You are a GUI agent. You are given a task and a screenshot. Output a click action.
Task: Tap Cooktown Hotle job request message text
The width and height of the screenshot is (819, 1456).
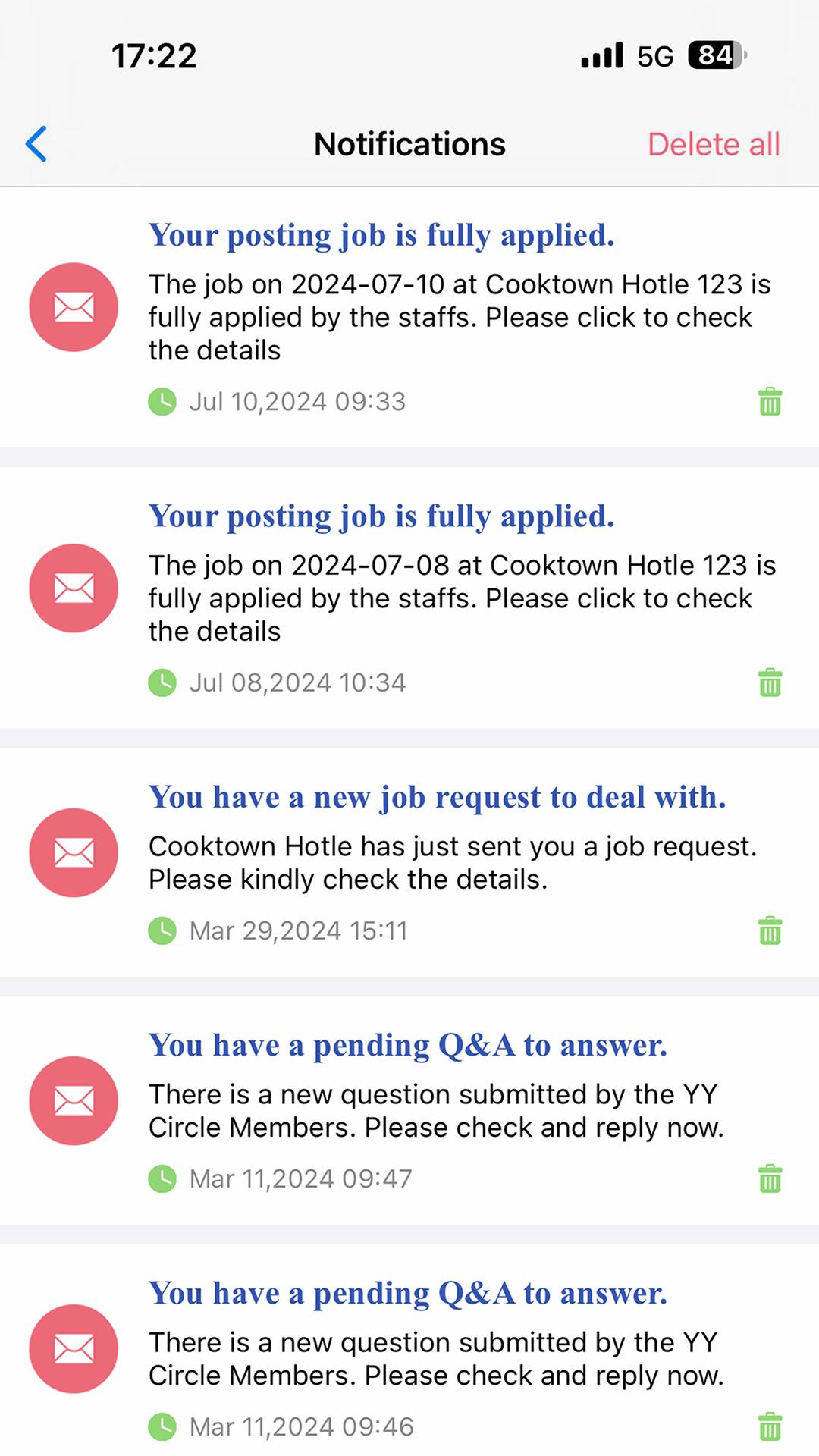[x=453, y=863]
